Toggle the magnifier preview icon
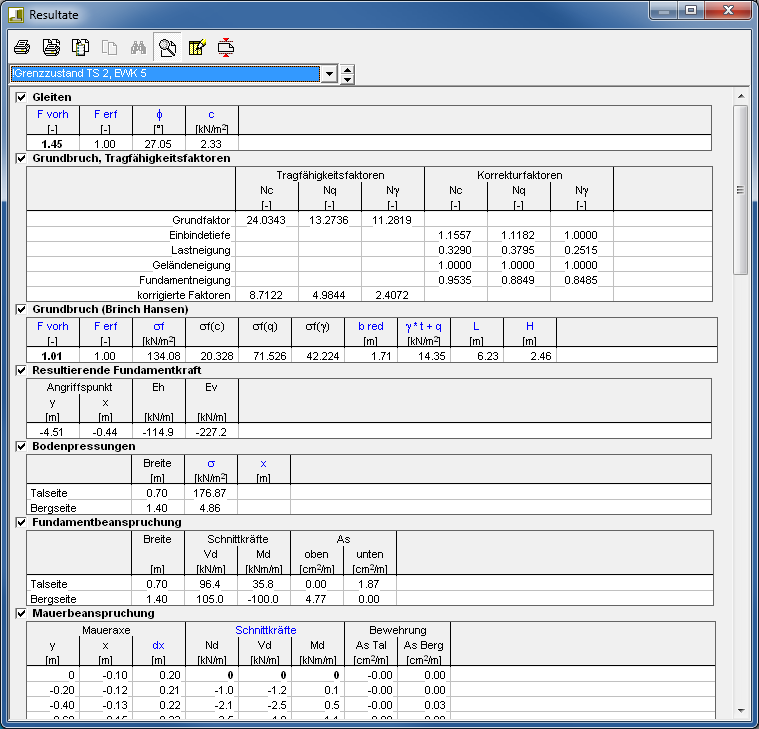 point(168,47)
